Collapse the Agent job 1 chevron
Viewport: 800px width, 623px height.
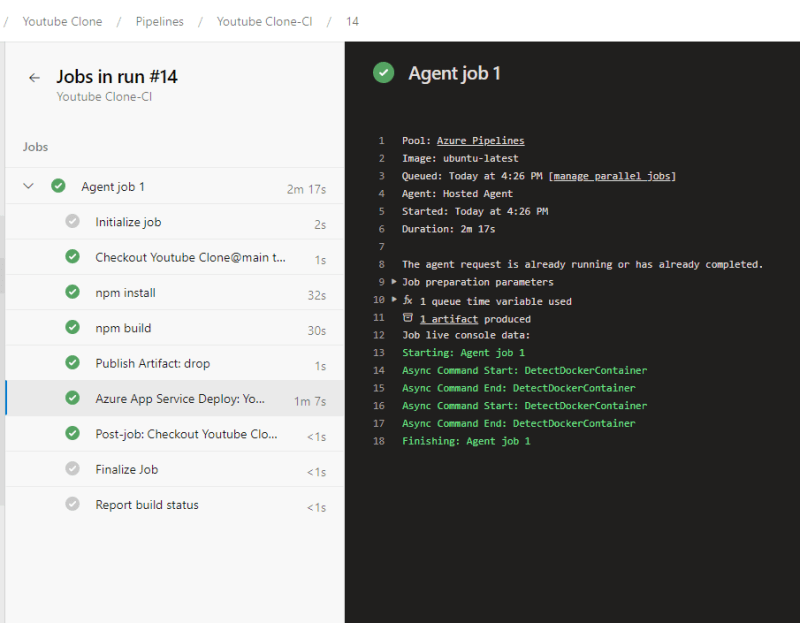29,186
